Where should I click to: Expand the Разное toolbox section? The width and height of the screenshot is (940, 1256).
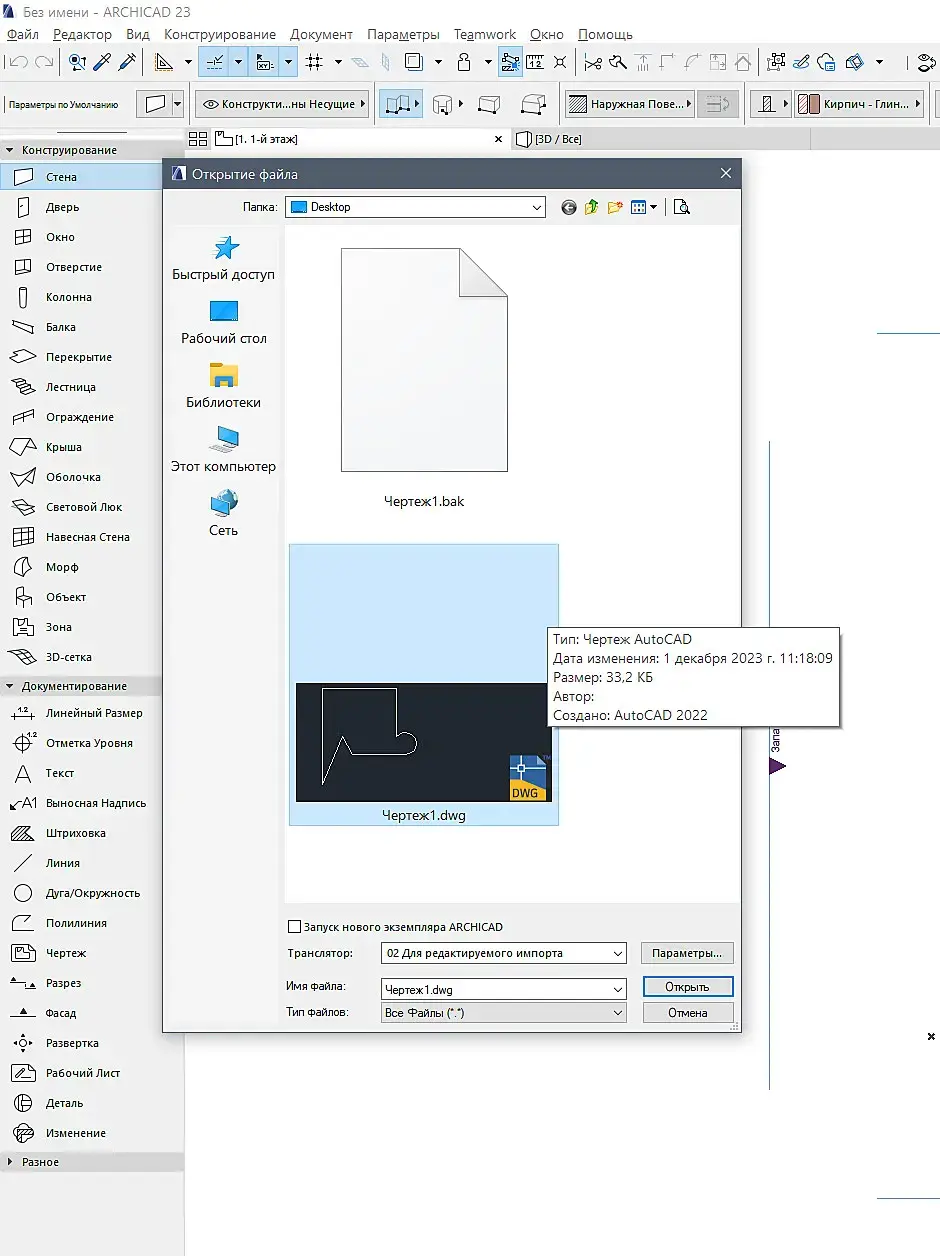[x=10, y=1162]
